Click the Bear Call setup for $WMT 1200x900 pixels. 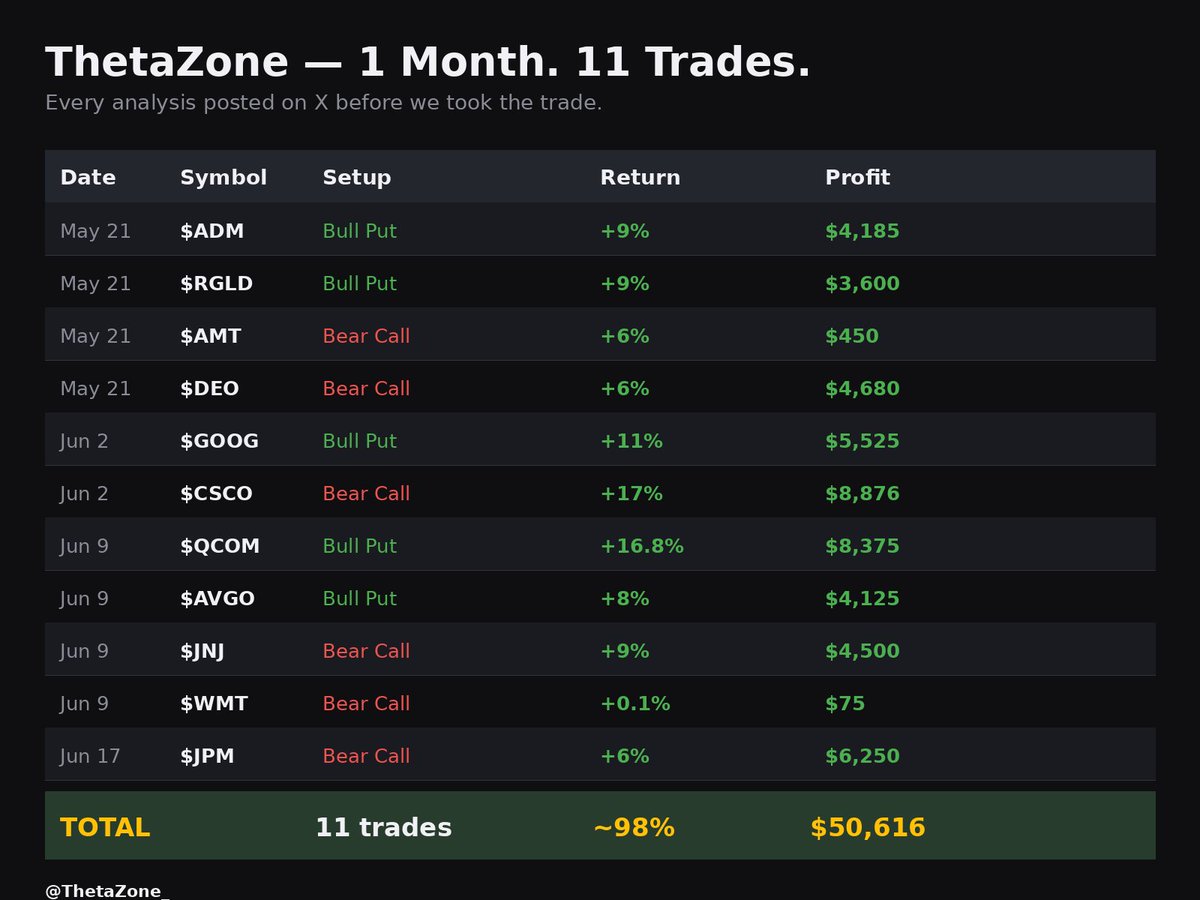pos(366,704)
